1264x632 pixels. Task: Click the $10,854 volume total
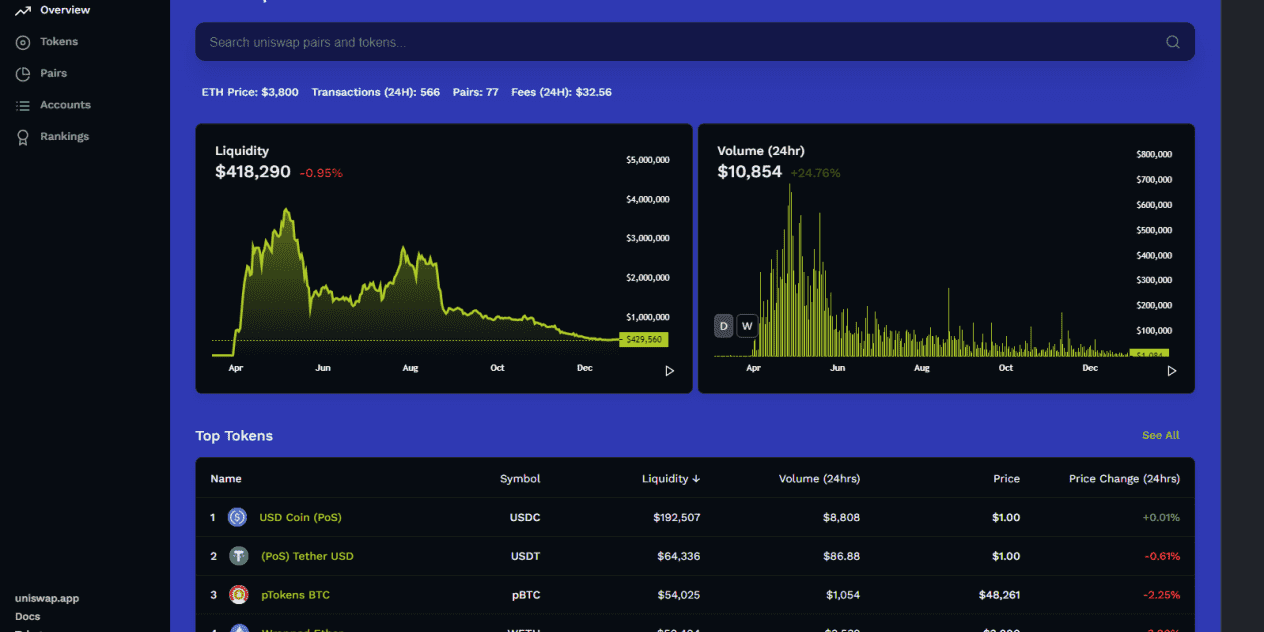[750, 172]
